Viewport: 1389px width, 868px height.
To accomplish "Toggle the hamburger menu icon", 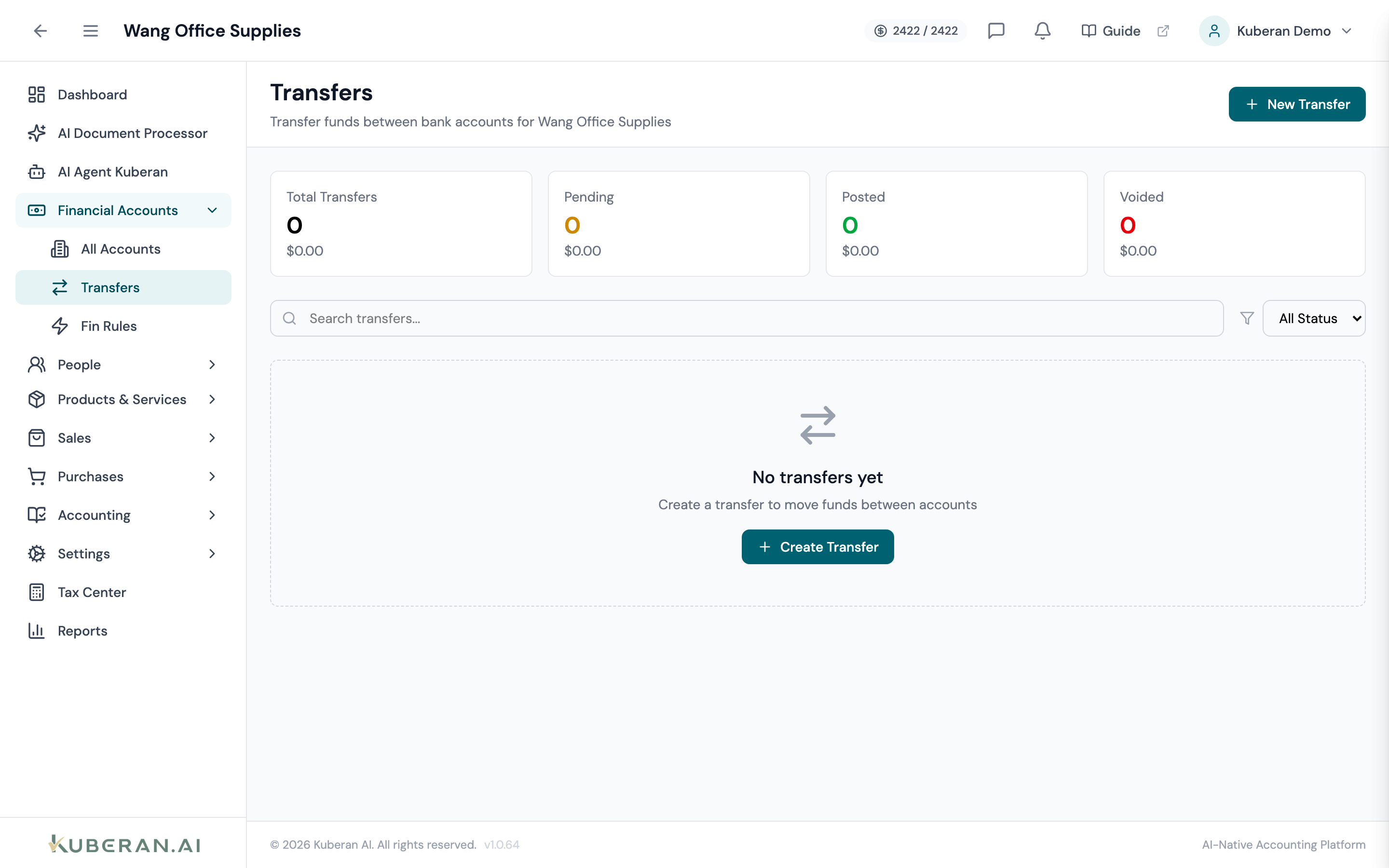I will pyautogui.click(x=90, y=31).
